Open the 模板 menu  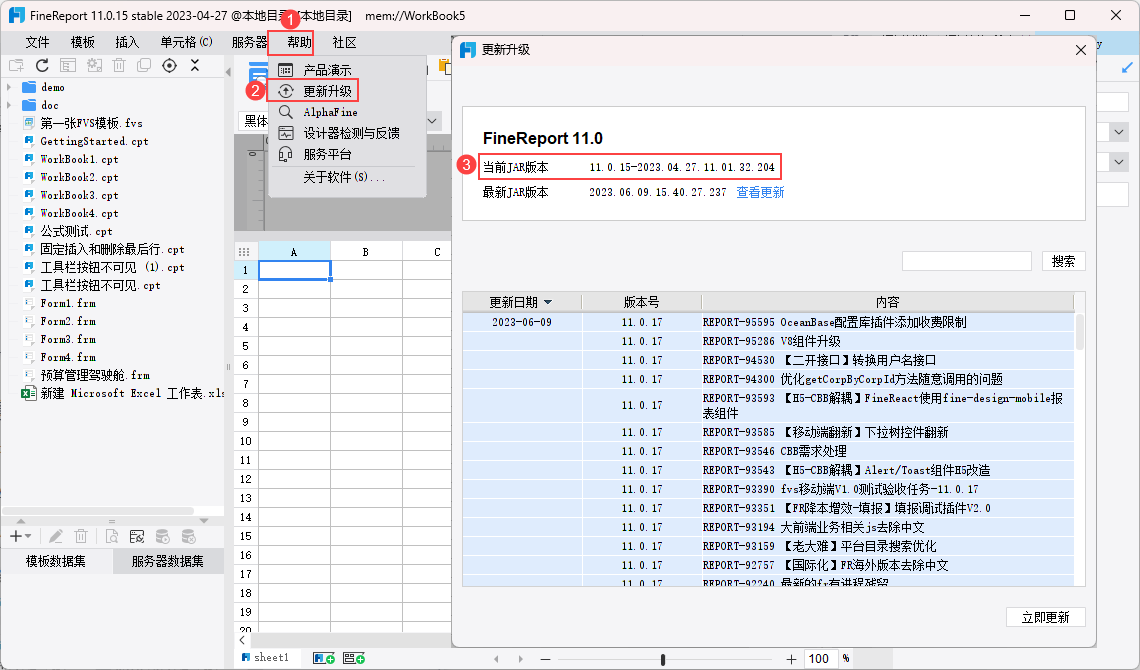pyautogui.click(x=82, y=42)
